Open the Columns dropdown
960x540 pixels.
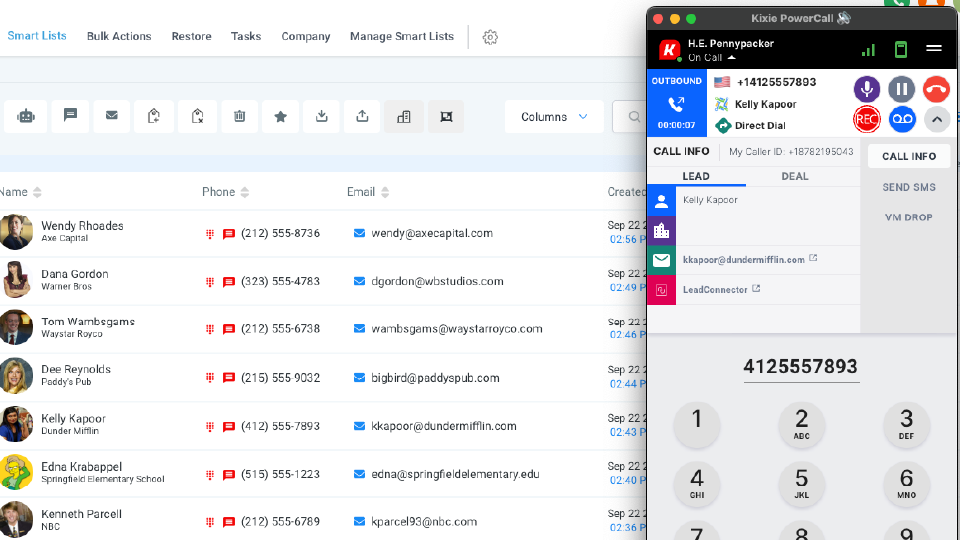point(554,116)
